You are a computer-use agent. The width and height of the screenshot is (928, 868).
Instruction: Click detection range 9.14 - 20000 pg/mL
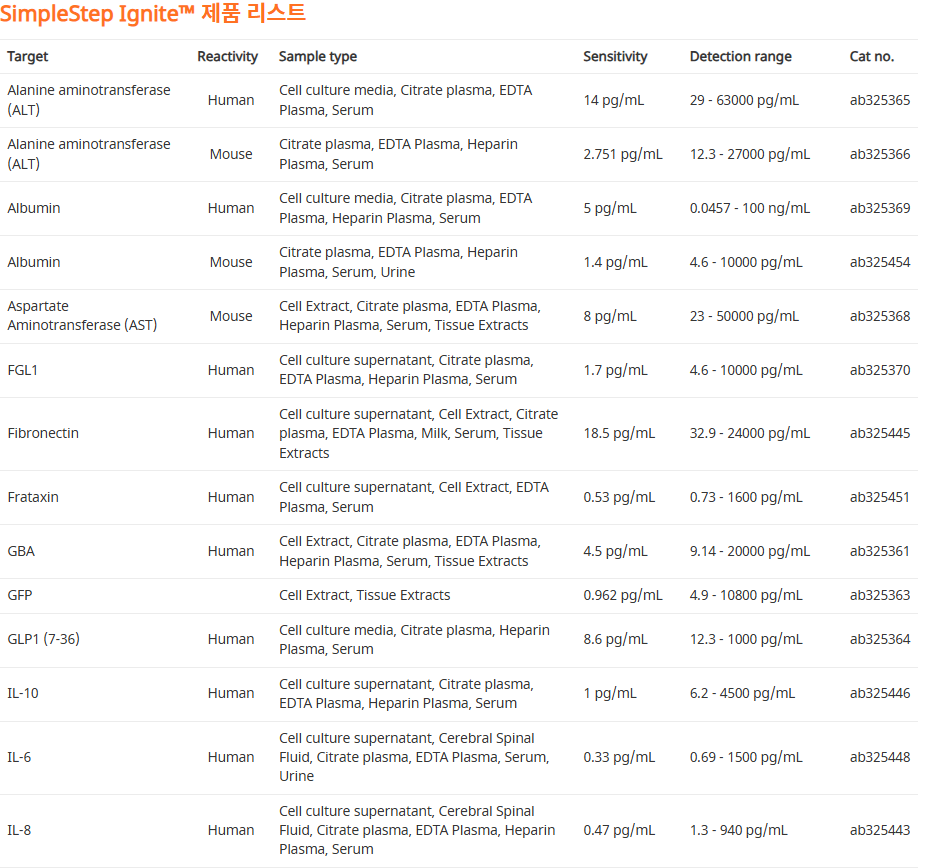(750, 551)
